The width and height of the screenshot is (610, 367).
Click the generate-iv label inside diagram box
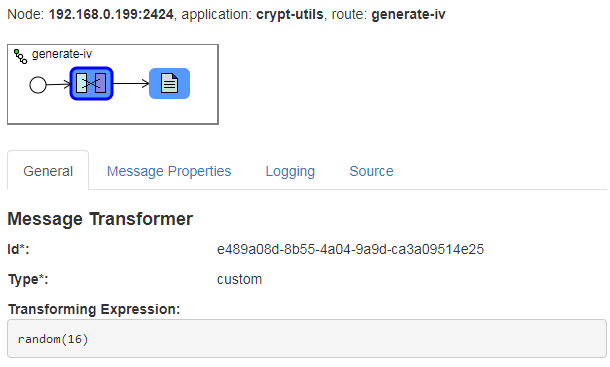point(62,54)
